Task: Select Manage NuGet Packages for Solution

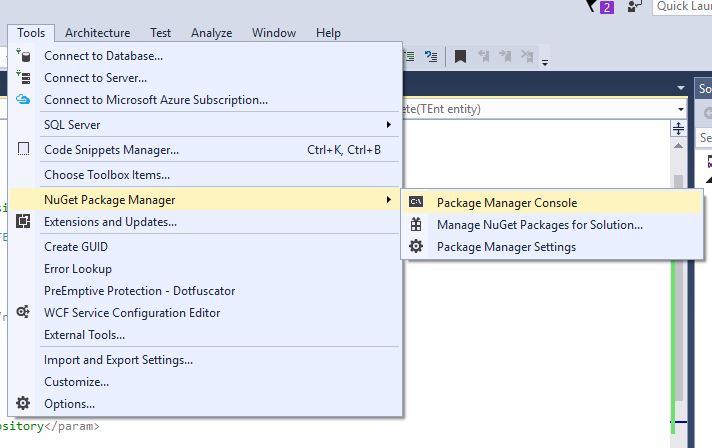Action: [x=539, y=225]
